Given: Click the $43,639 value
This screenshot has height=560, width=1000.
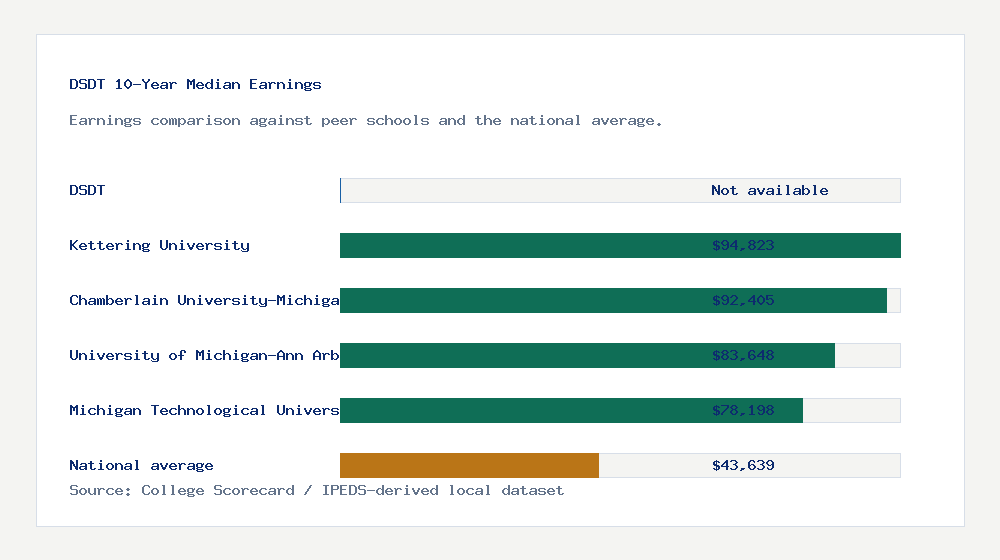Looking at the screenshot, I should (x=743, y=466).
